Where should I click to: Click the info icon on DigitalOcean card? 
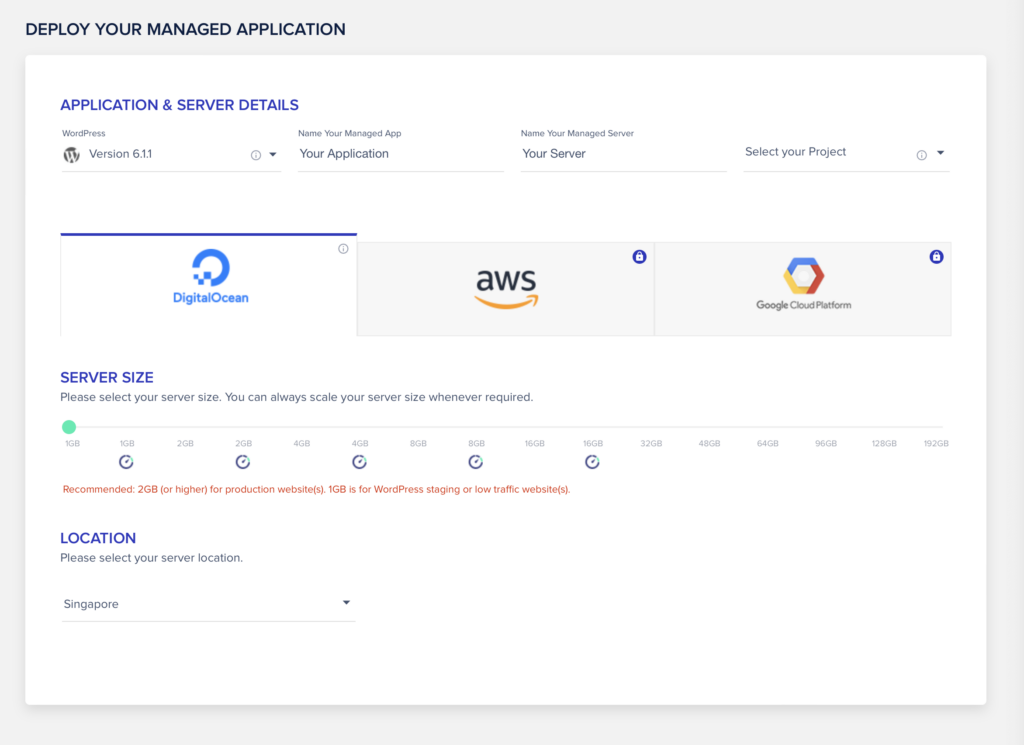343,249
